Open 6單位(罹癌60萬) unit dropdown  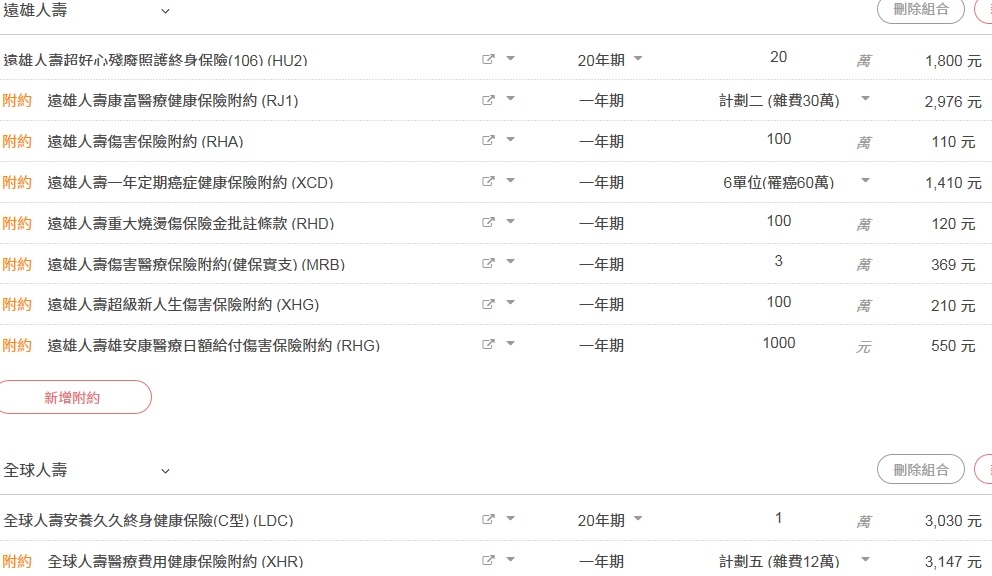[797, 182]
